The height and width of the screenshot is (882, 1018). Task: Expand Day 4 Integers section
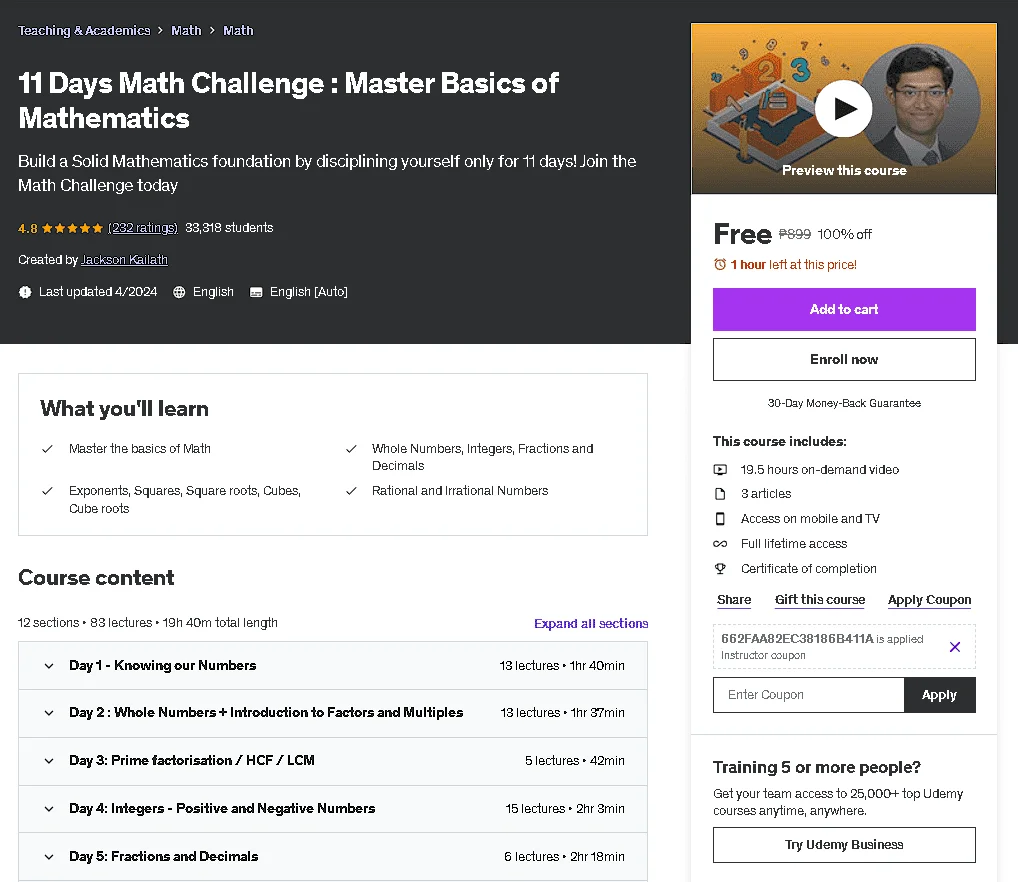coord(332,809)
